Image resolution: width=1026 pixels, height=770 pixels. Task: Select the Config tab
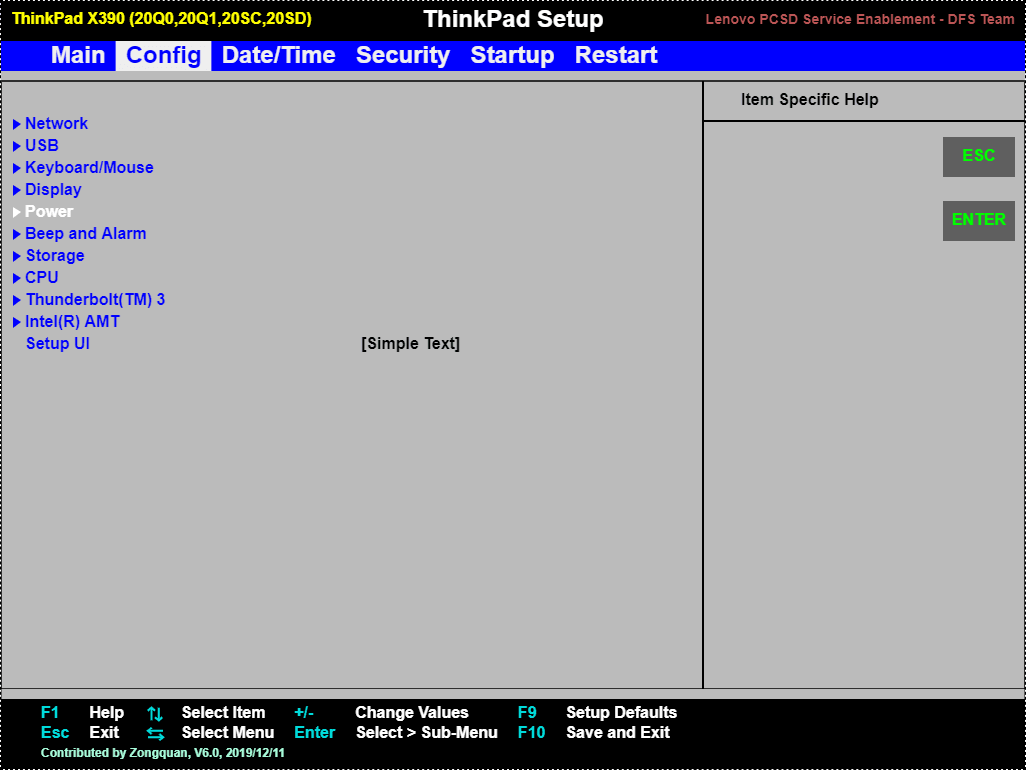tap(164, 56)
